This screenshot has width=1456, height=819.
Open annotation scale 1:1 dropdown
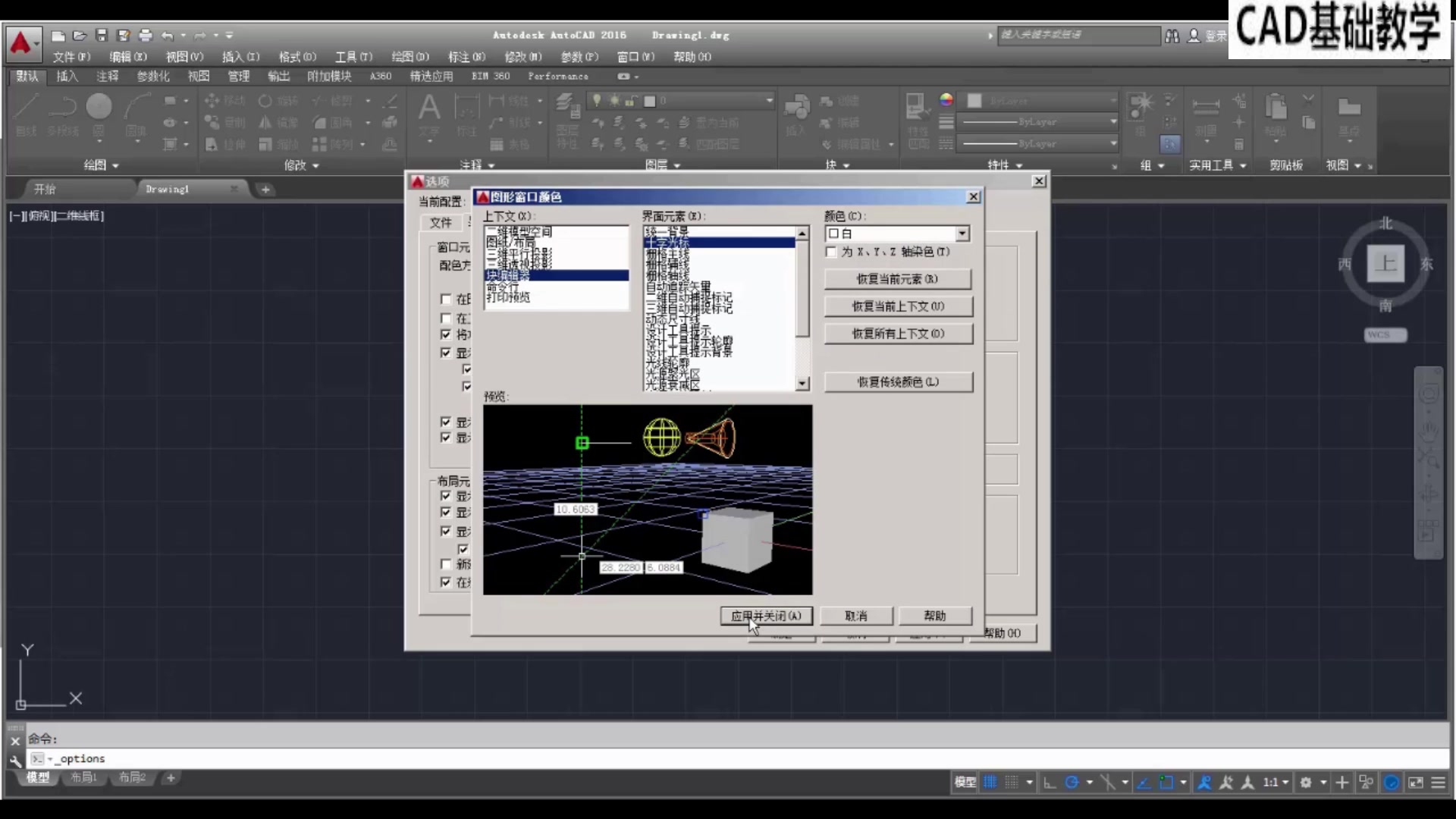tap(1276, 783)
